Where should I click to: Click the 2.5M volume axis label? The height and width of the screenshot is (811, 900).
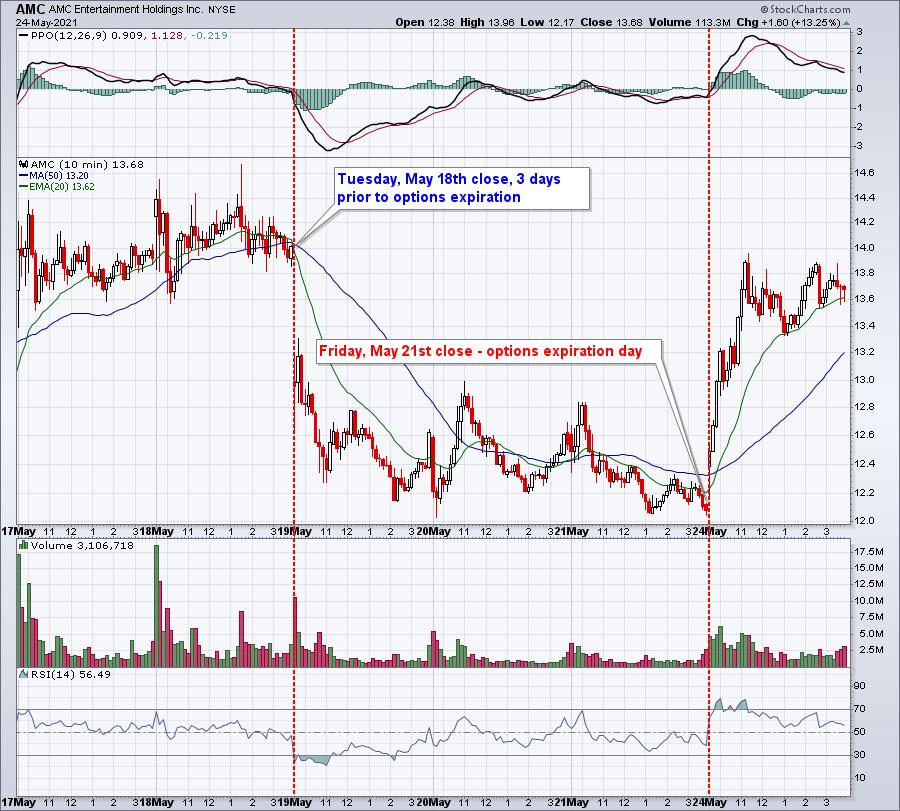(x=871, y=649)
